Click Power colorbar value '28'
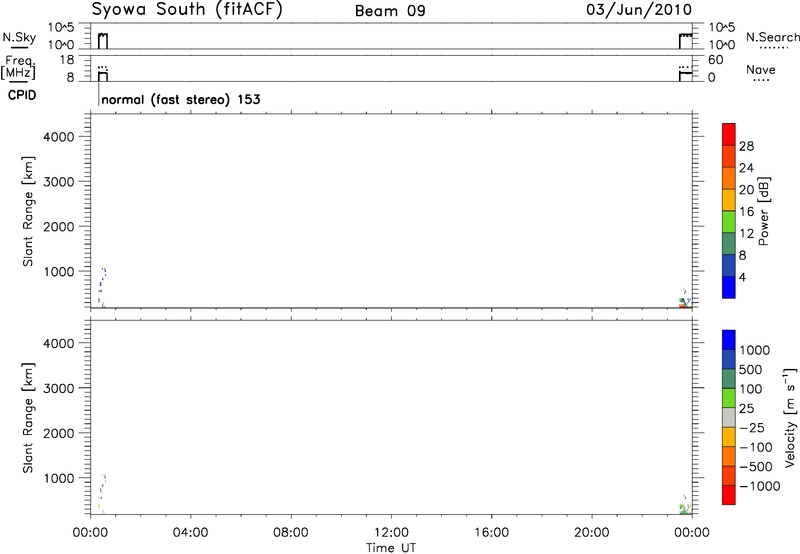800x554 pixels. point(746,146)
